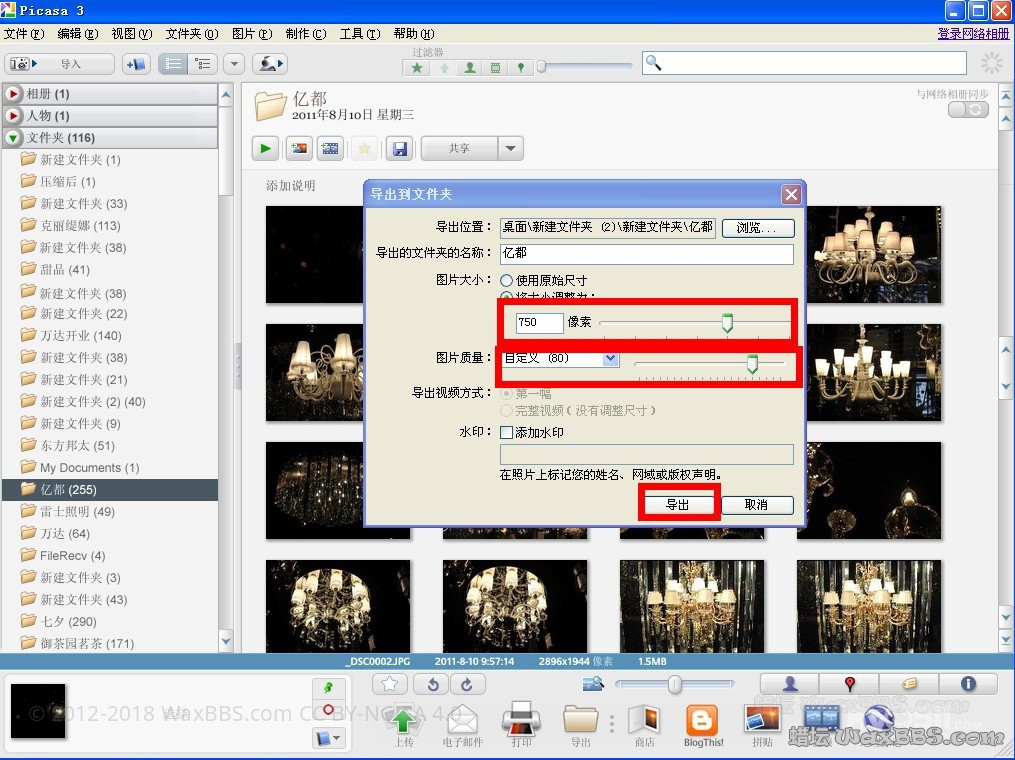Click the Print icon in bottom toolbar
Image resolution: width=1015 pixels, height=760 pixels.
(x=521, y=720)
